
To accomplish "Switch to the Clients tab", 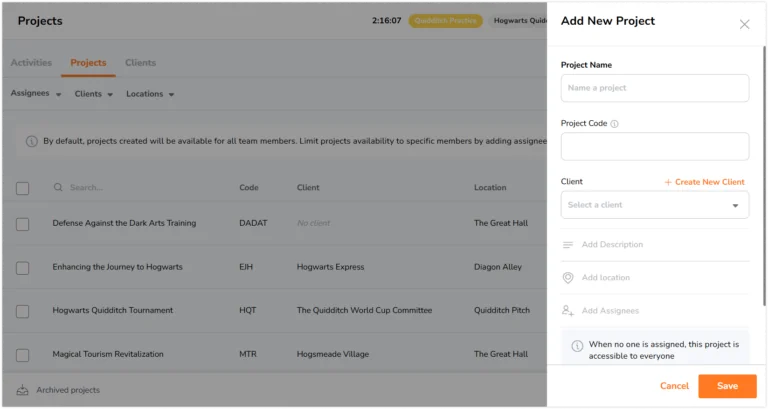I will (x=140, y=63).
